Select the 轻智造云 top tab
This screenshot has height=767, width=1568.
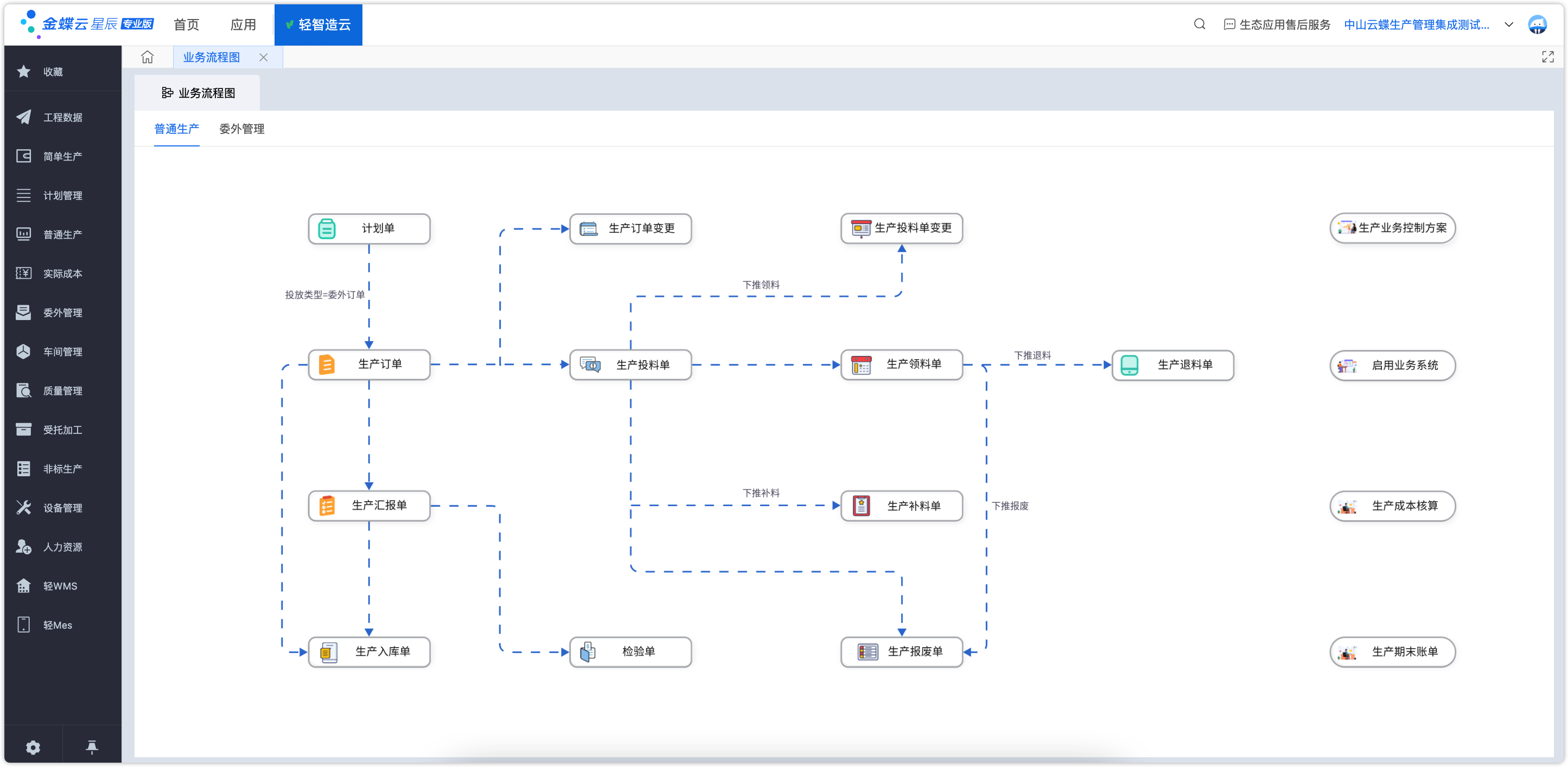(318, 24)
